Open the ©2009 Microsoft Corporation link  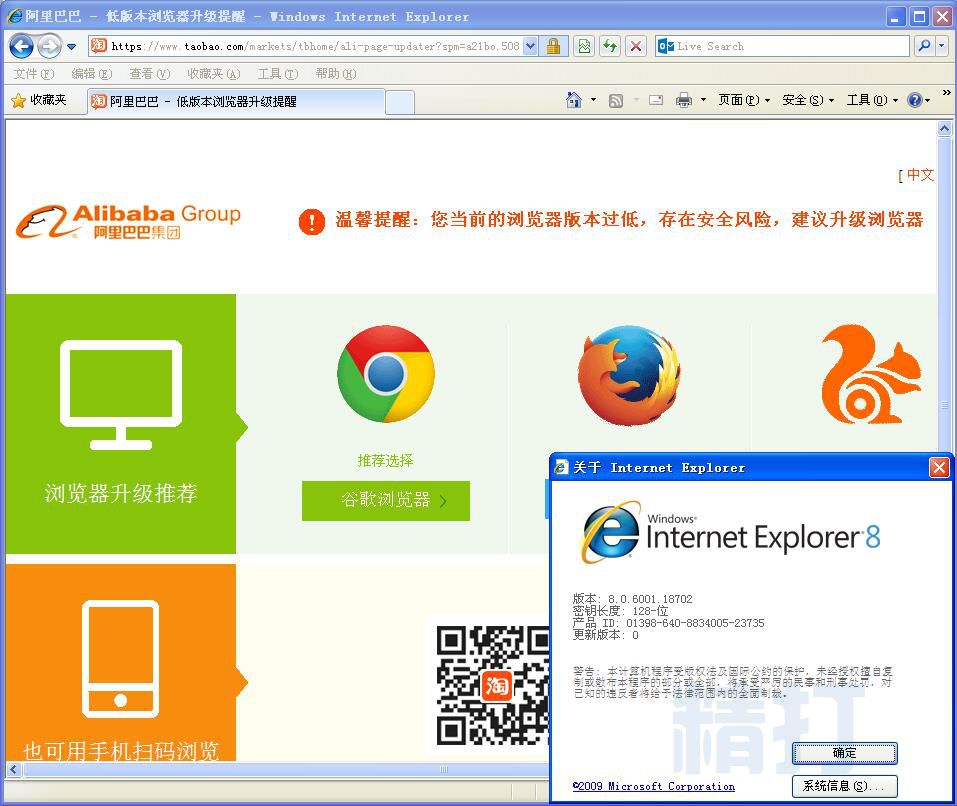[654, 786]
